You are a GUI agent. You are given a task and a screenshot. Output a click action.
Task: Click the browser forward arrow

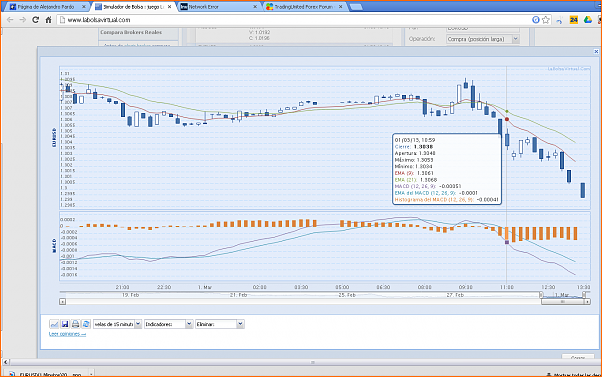tap(23, 20)
